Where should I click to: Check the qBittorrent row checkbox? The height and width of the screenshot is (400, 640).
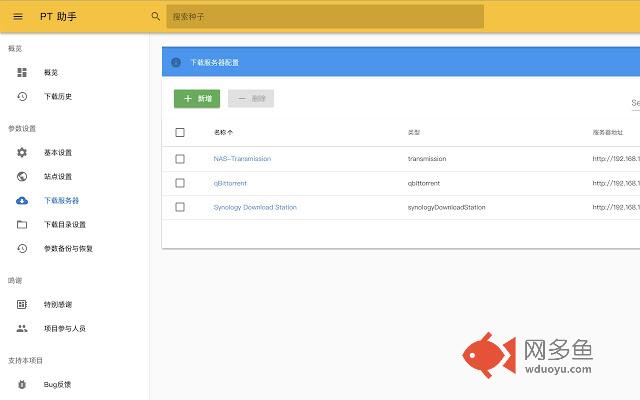coord(180,183)
